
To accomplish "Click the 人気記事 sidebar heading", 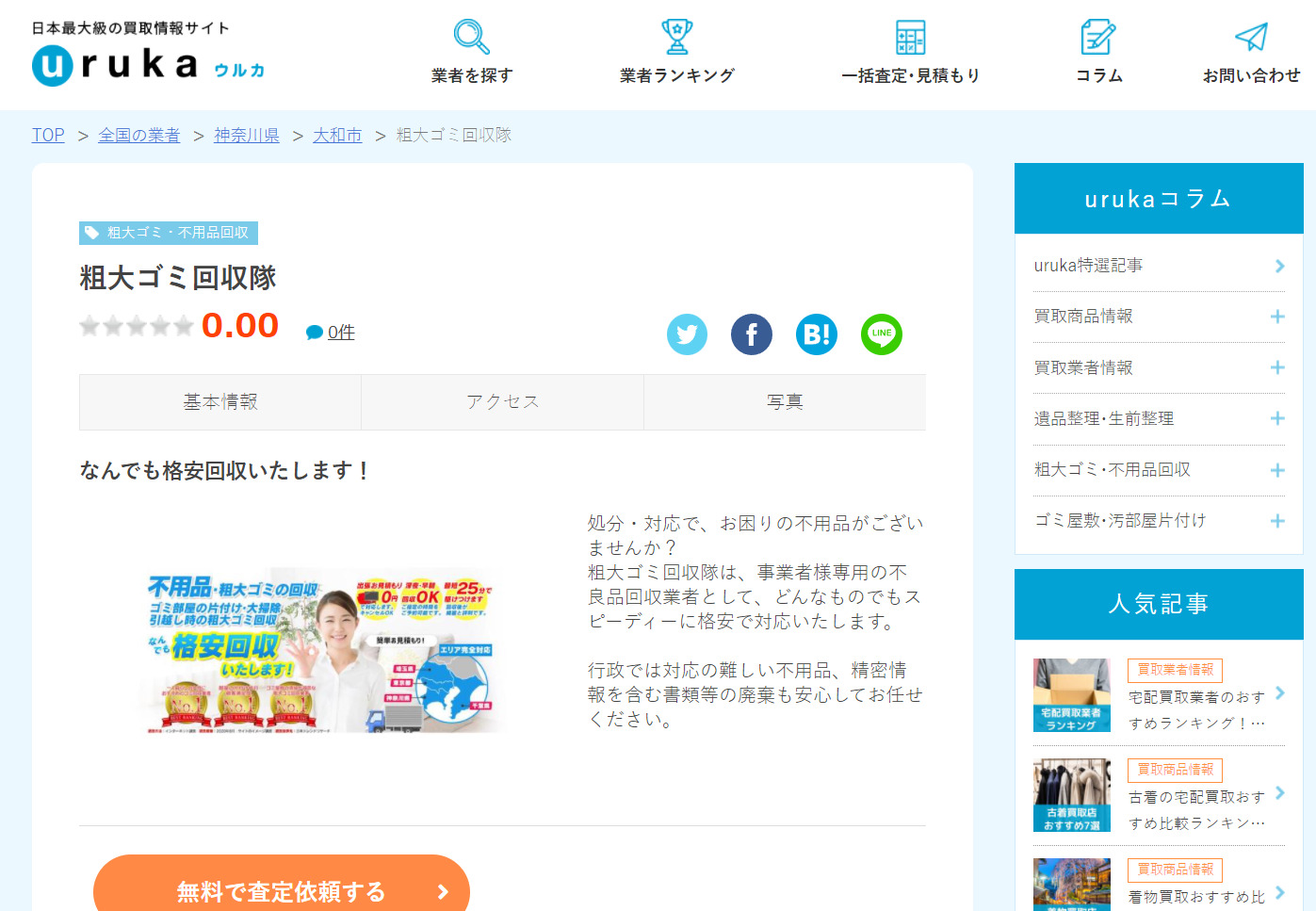I will coord(1159,604).
